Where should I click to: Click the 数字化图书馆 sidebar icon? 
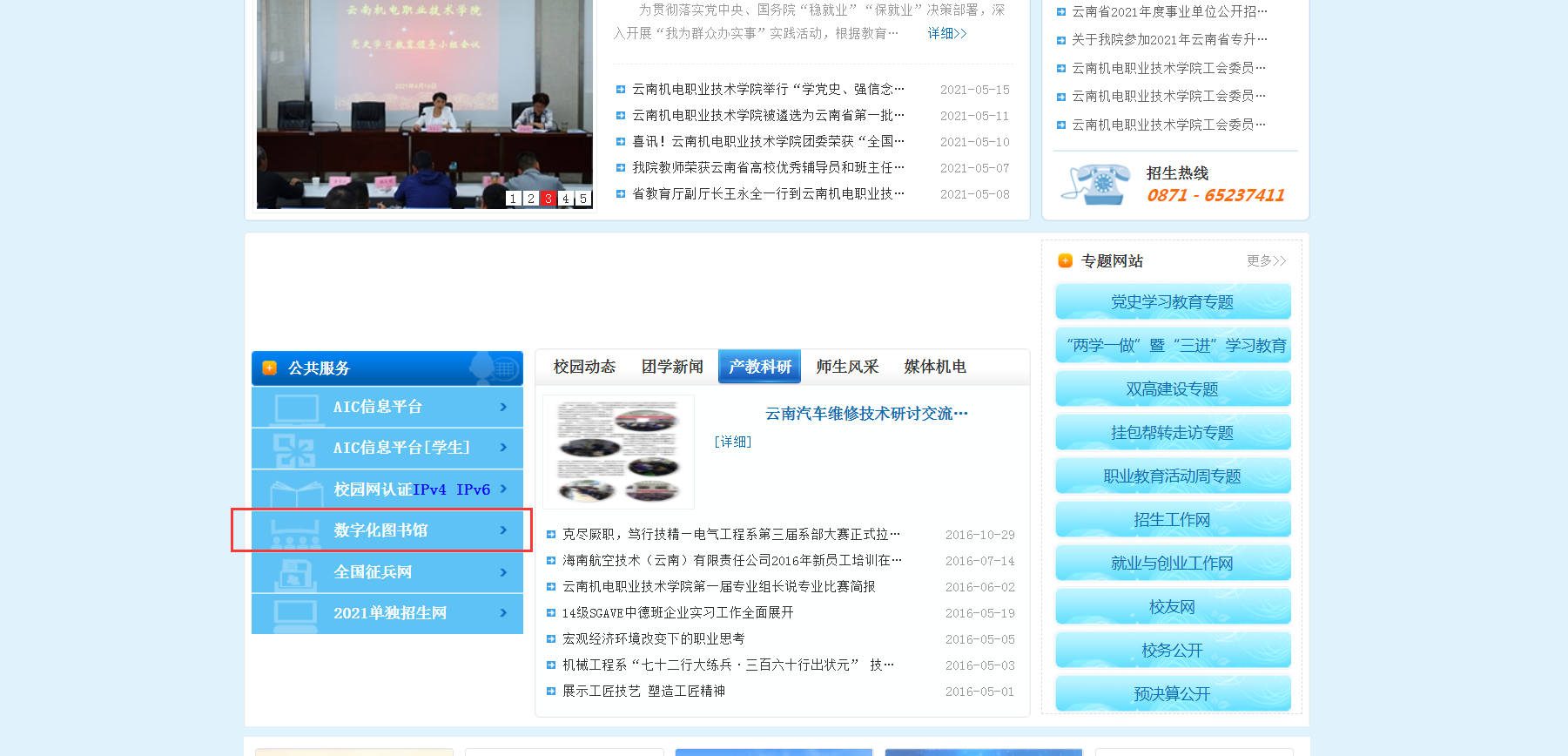pyautogui.click(x=295, y=531)
